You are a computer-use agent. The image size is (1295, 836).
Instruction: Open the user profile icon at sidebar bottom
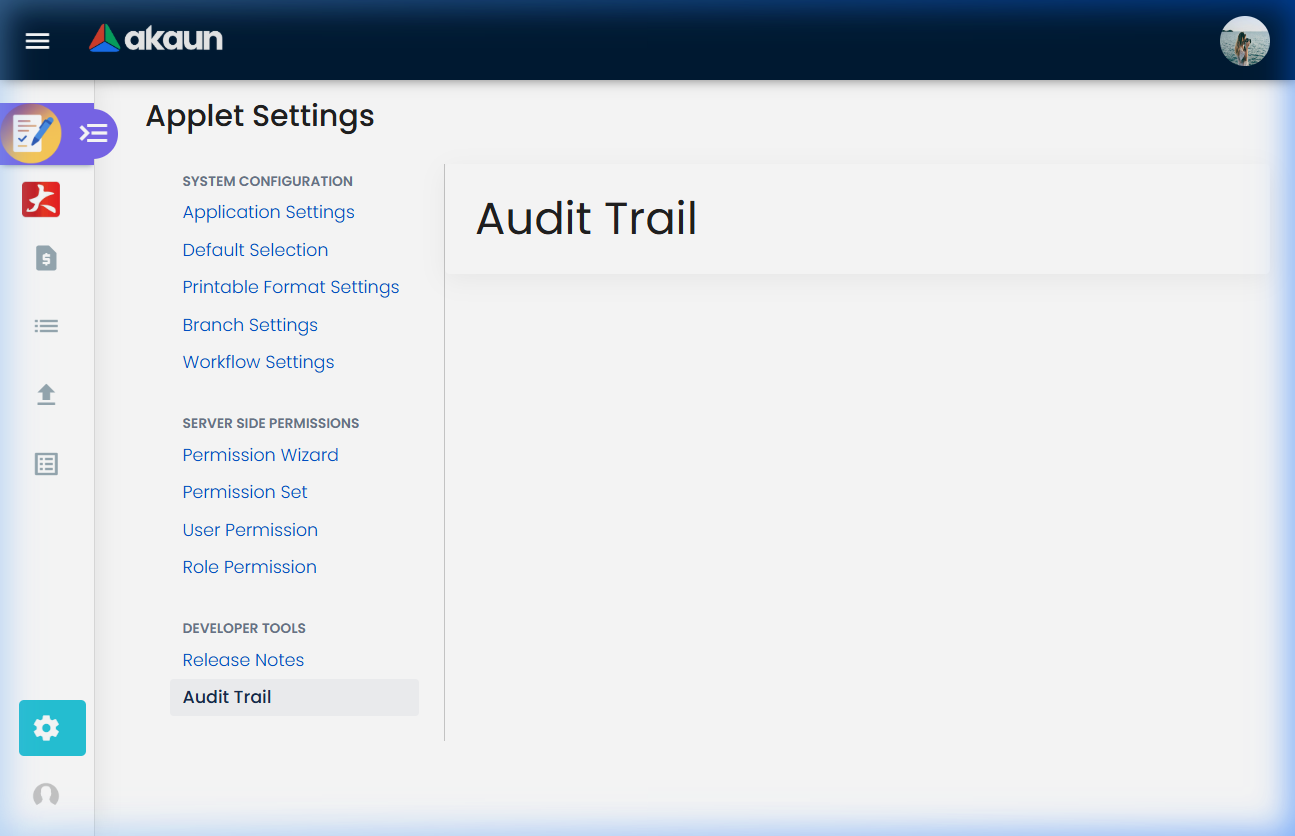coord(45,794)
